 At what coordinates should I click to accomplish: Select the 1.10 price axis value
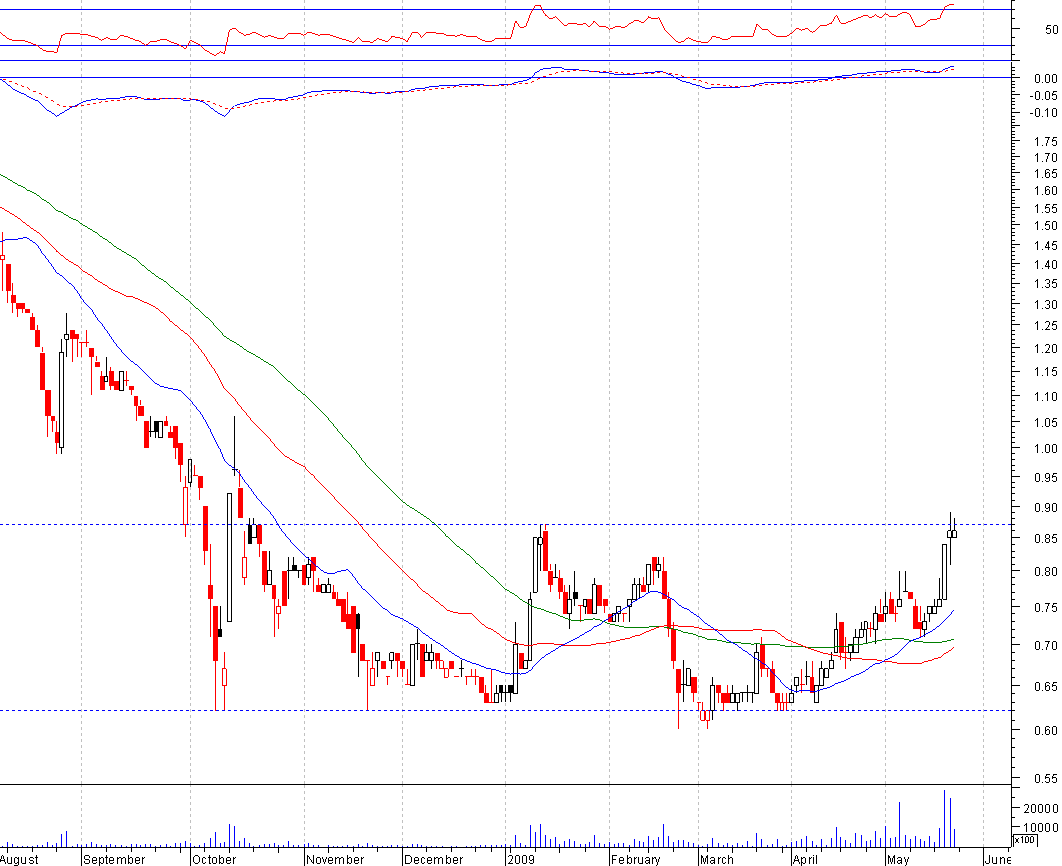(x=1046, y=397)
